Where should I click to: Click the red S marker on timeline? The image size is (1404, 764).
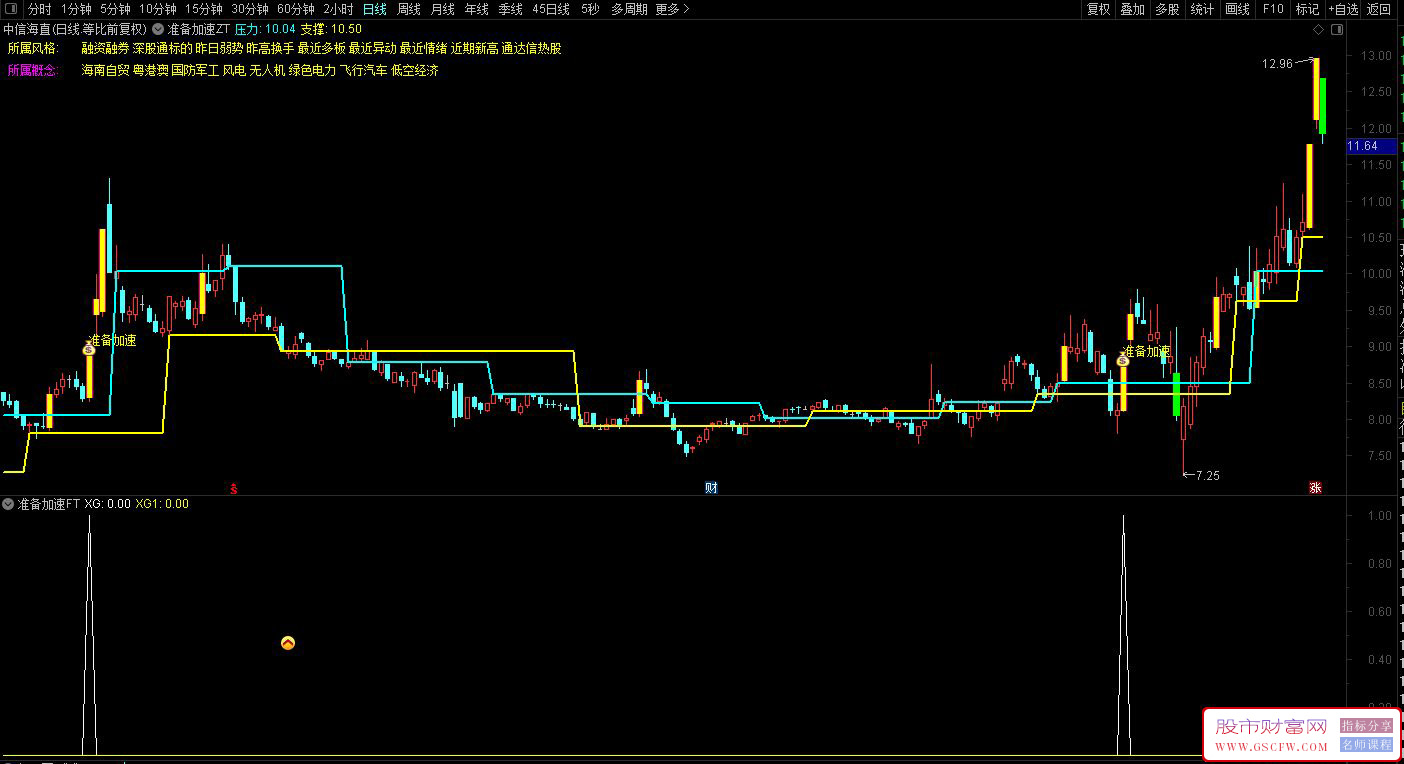point(234,488)
